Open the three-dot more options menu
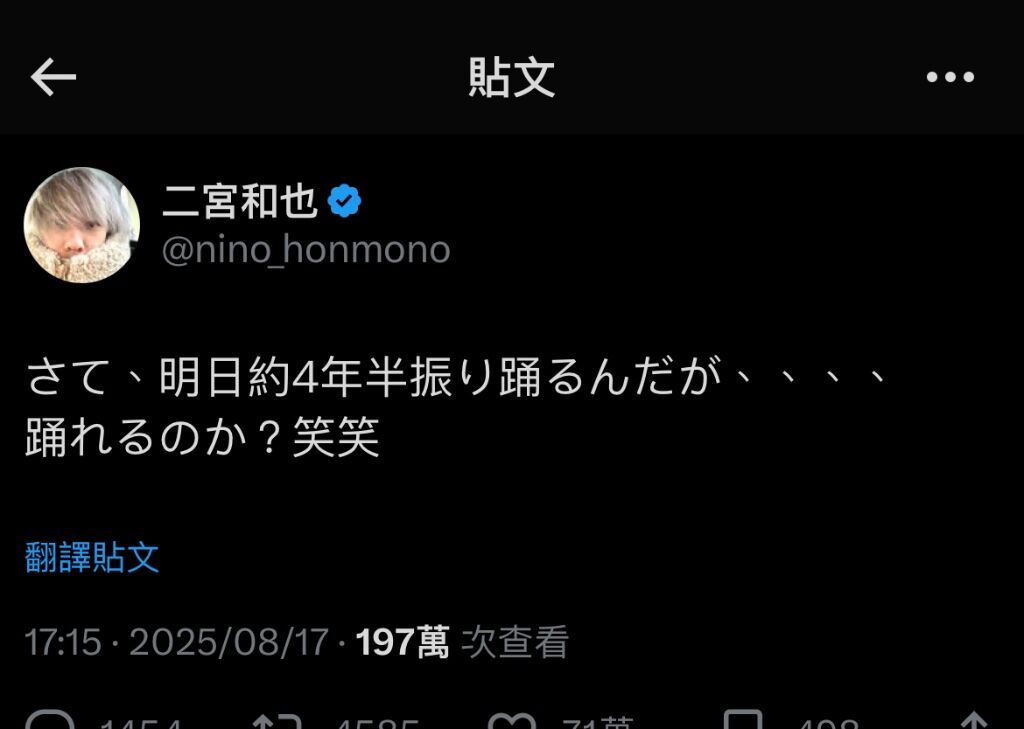The image size is (1024, 729). (x=950, y=77)
